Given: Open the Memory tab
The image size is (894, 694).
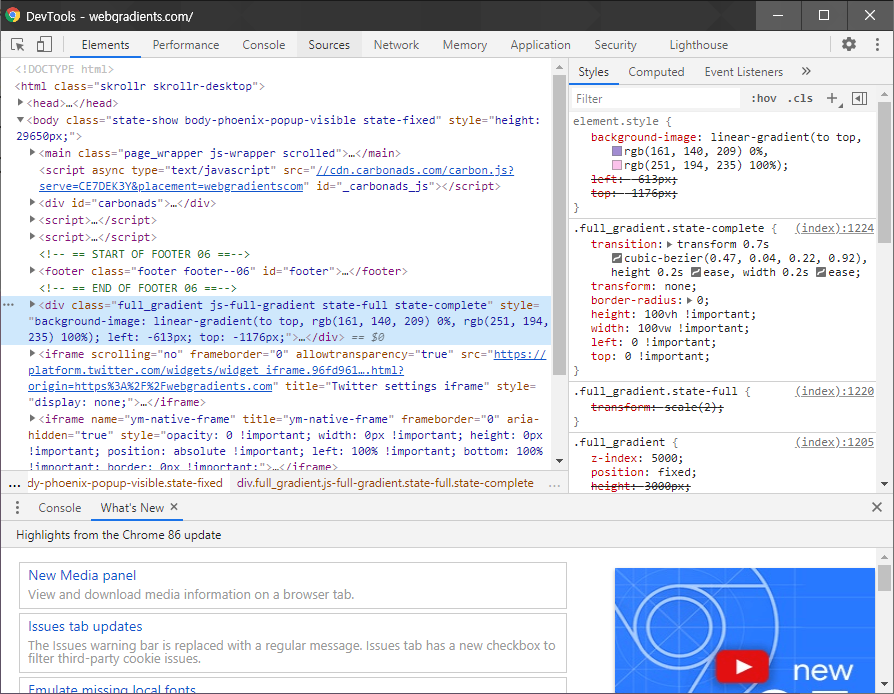Looking at the screenshot, I should 465,44.
